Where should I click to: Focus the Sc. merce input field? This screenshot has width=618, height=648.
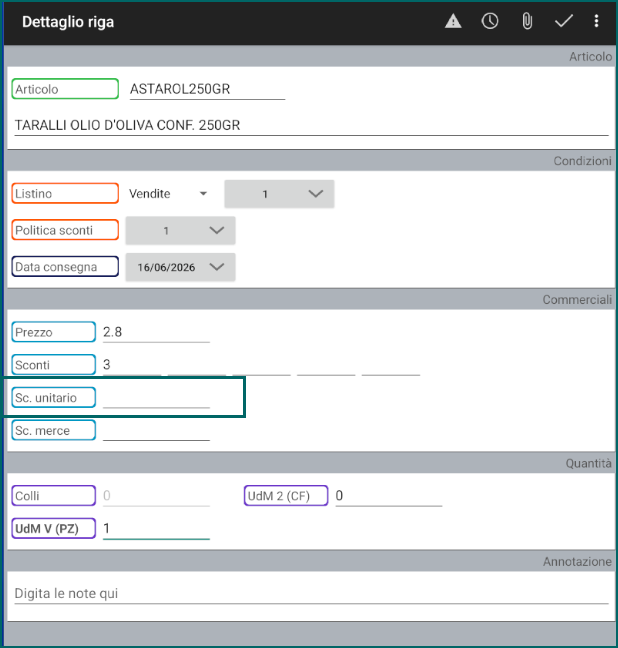point(156,431)
